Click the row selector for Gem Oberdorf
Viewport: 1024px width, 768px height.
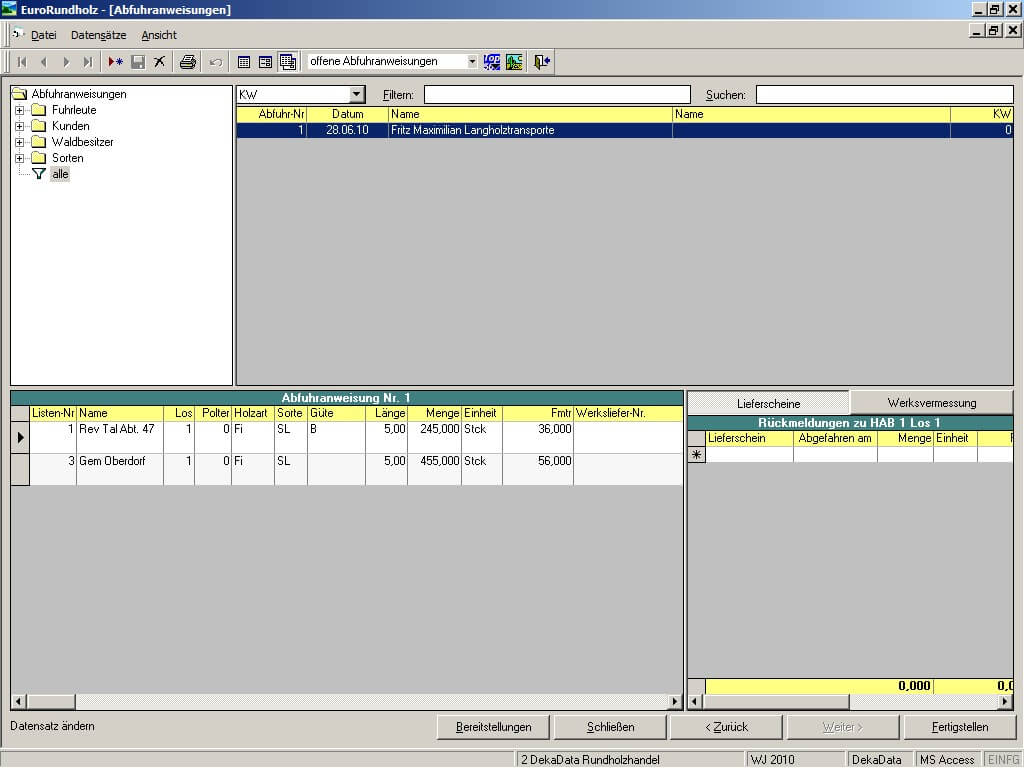(20, 469)
